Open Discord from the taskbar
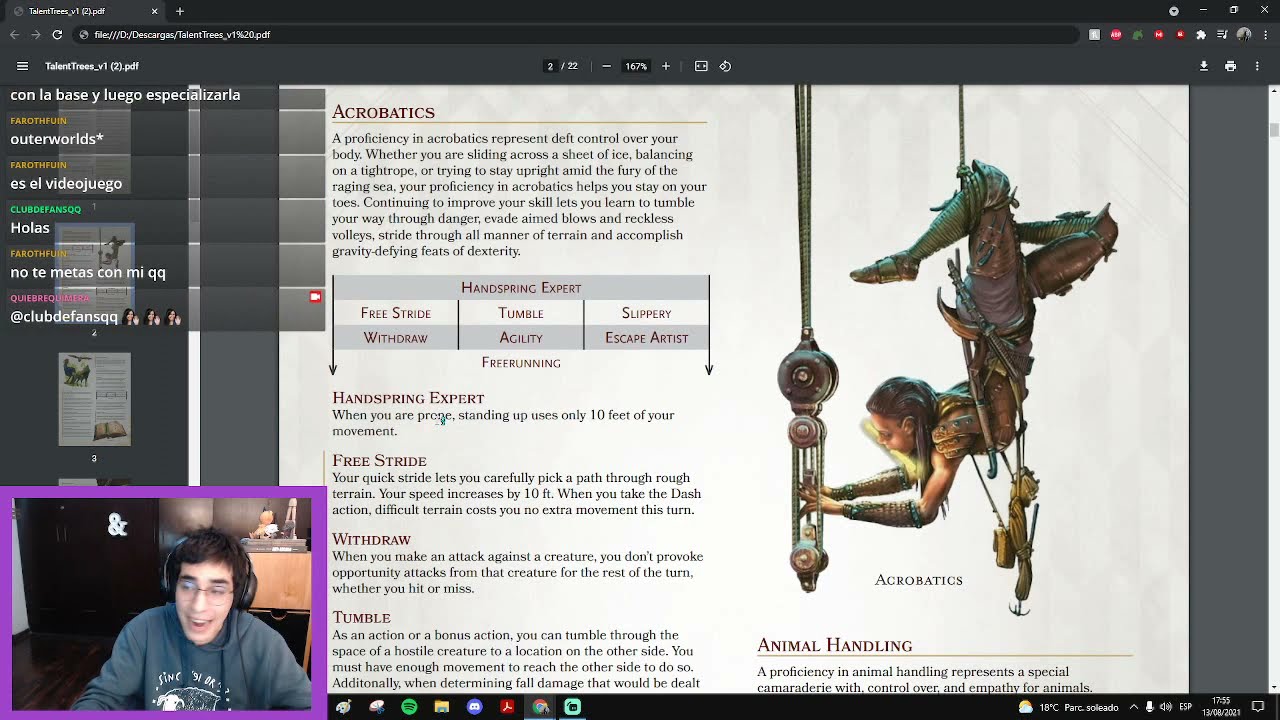1280x720 pixels. pyautogui.click(x=475, y=707)
